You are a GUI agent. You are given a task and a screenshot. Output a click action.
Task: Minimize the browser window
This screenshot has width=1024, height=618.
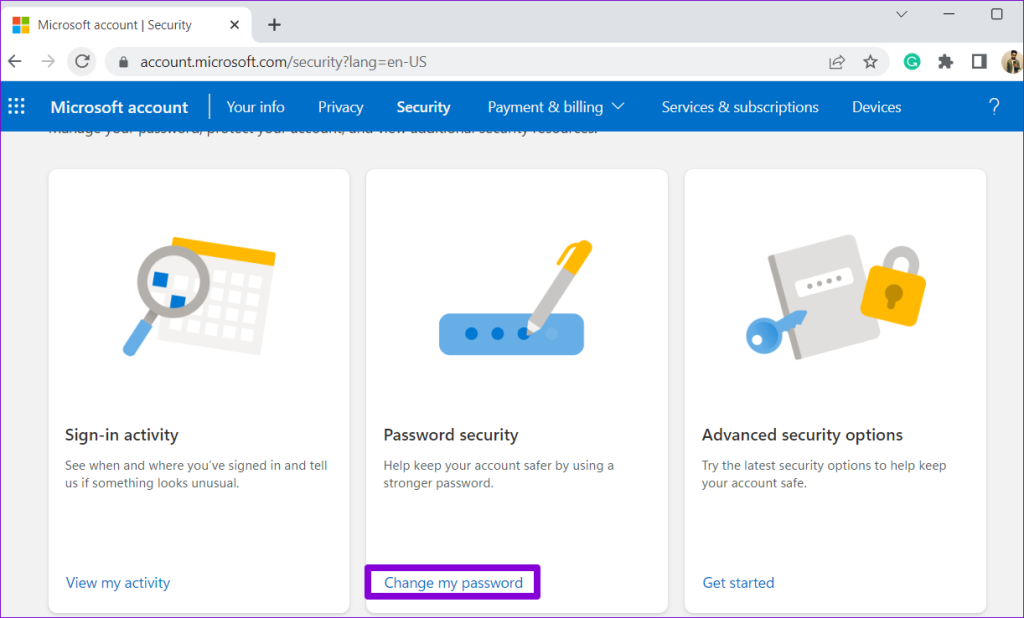pos(949,14)
